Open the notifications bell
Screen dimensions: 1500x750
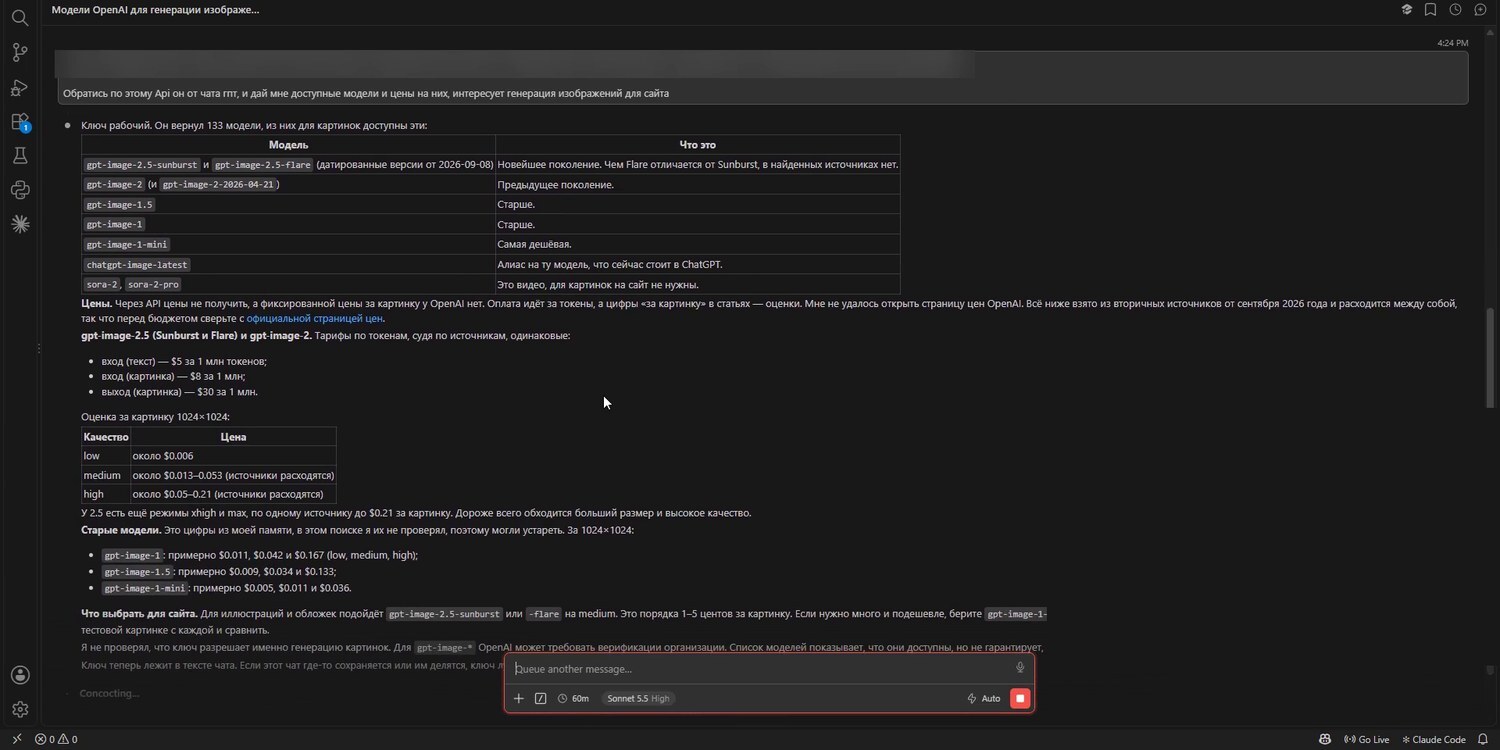[x=1485, y=740]
